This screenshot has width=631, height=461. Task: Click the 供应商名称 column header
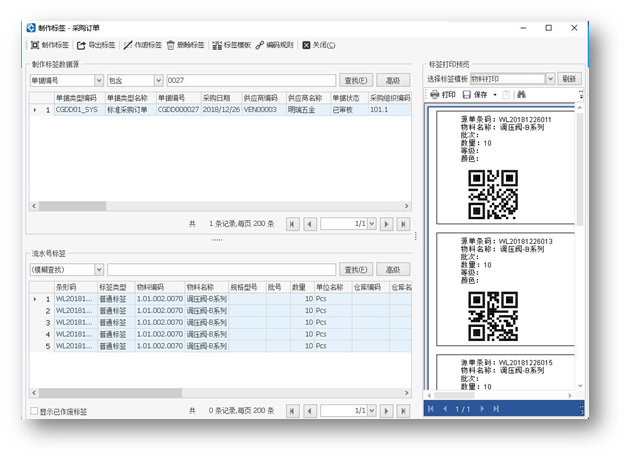click(308, 98)
